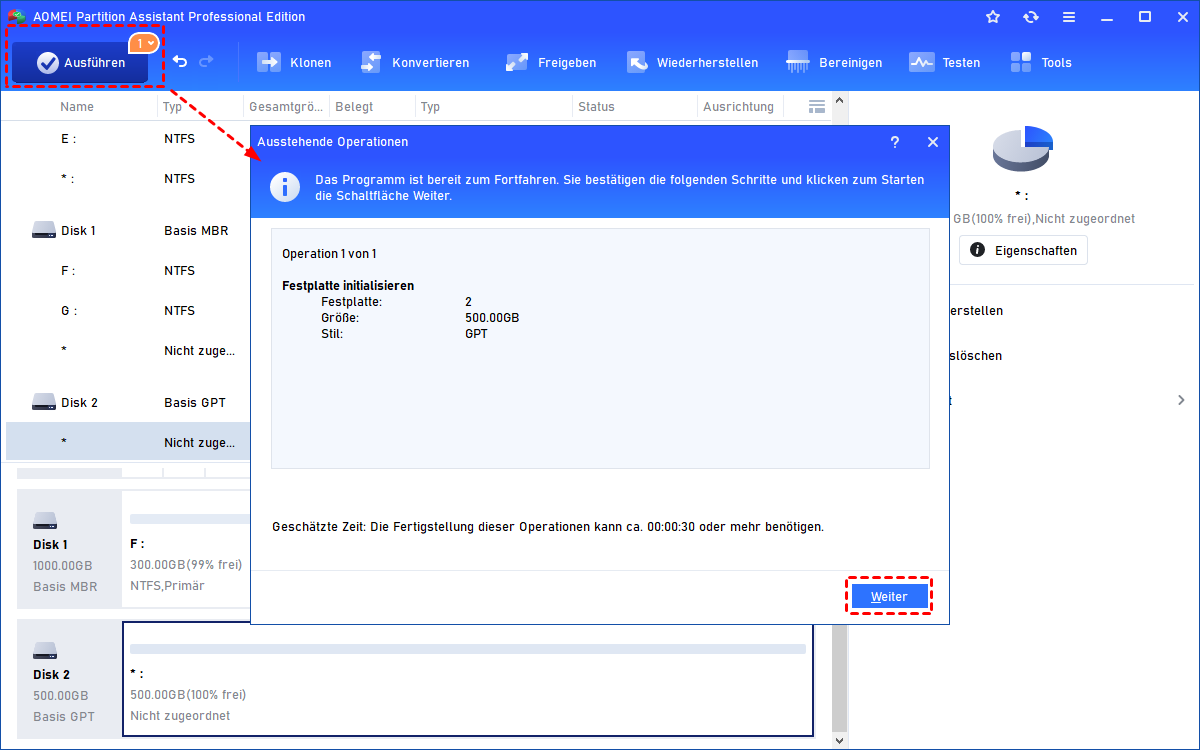This screenshot has width=1200, height=750.
Task: Select the G: partition row
Action: coord(128,311)
